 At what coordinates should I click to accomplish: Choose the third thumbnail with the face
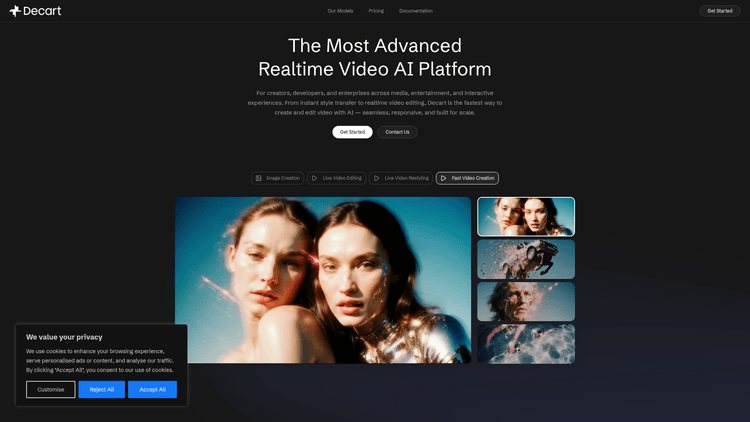tap(526, 301)
